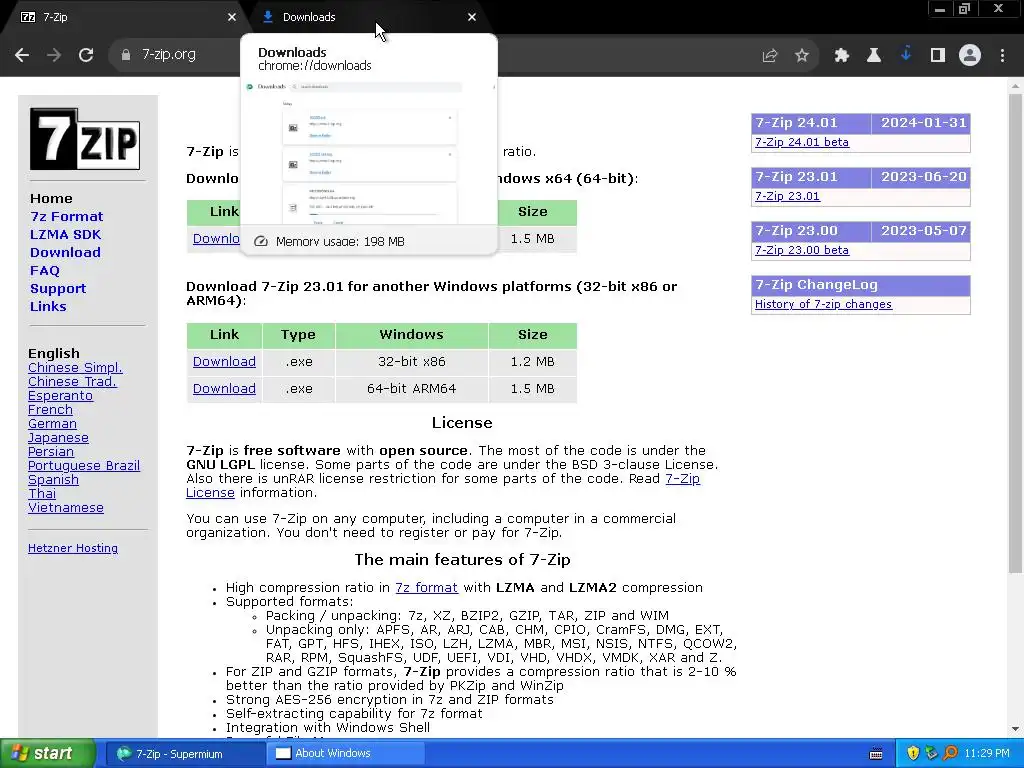Open the 7z format link

[x=426, y=588]
